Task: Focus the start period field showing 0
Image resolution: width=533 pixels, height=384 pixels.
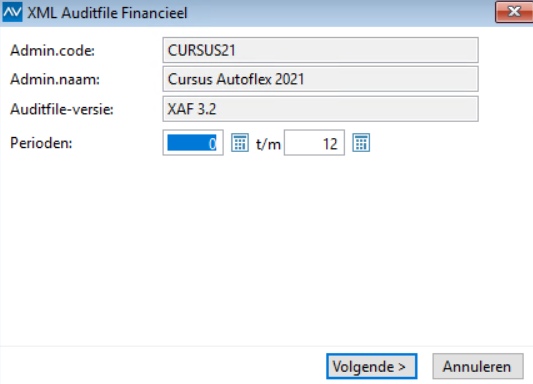Action: (193, 143)
